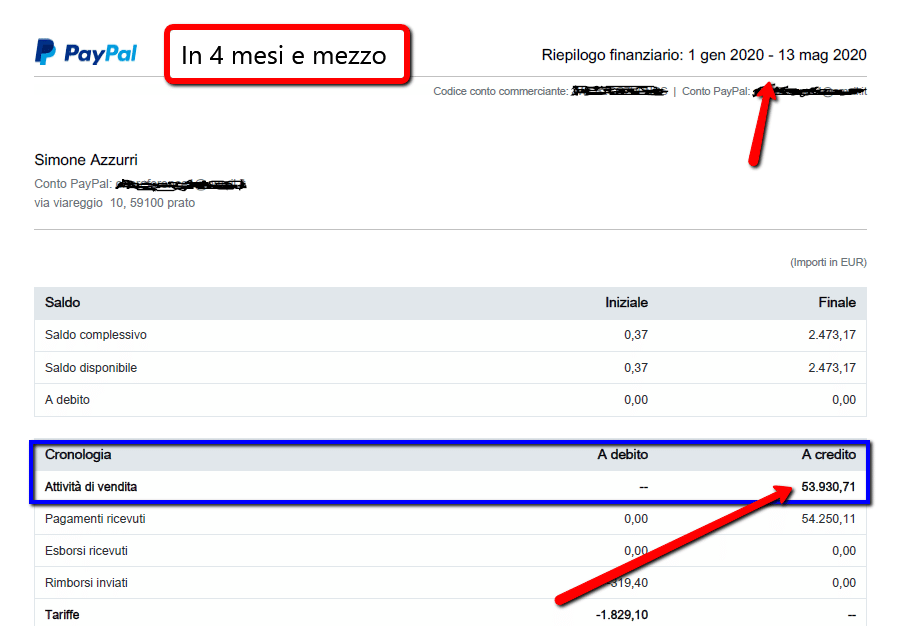Click the 'Cronologia' section header
This screenshot has height=626, width=899.
[x=78, y=454]
